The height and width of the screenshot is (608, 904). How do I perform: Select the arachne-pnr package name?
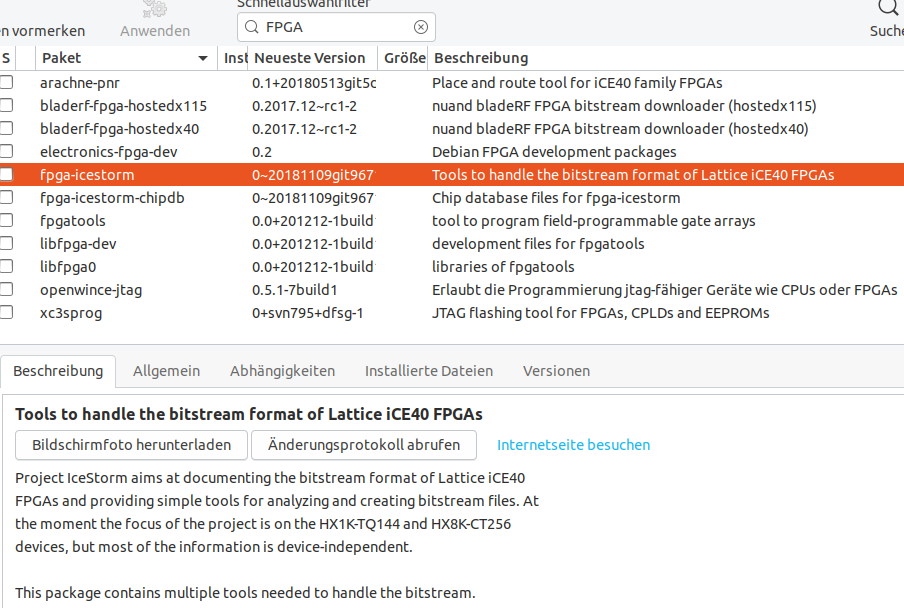coord(80,83)
